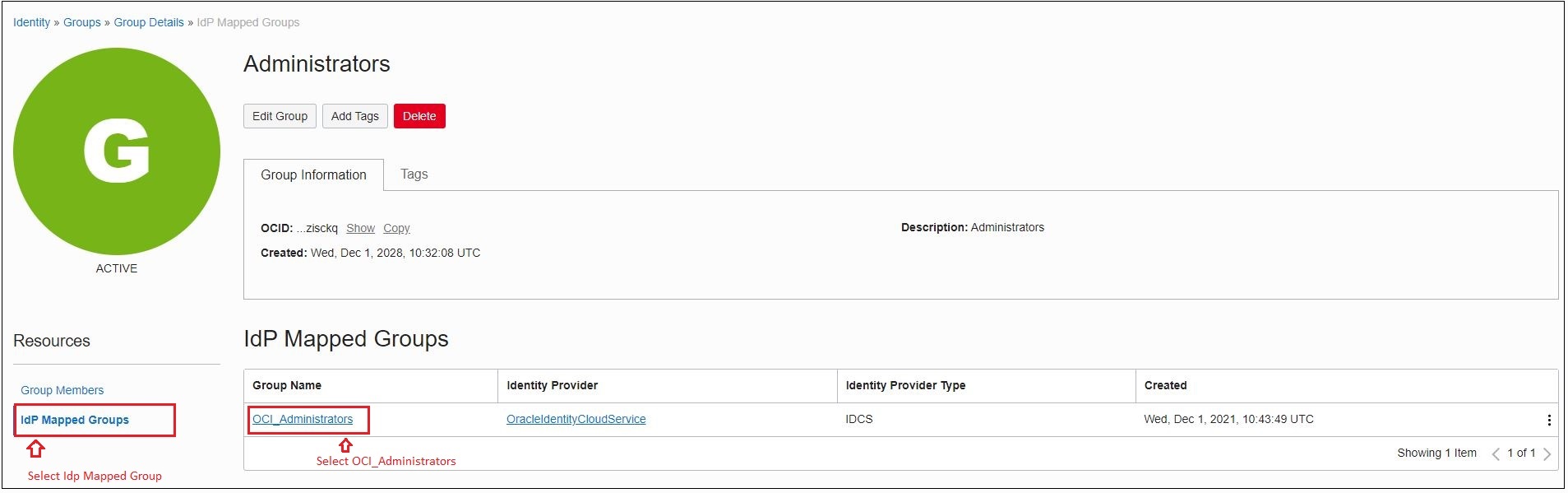Open the OracleIdentityCloudService provider link
The width and height of the screenshot is (1568, 493).
click(576, 419)
